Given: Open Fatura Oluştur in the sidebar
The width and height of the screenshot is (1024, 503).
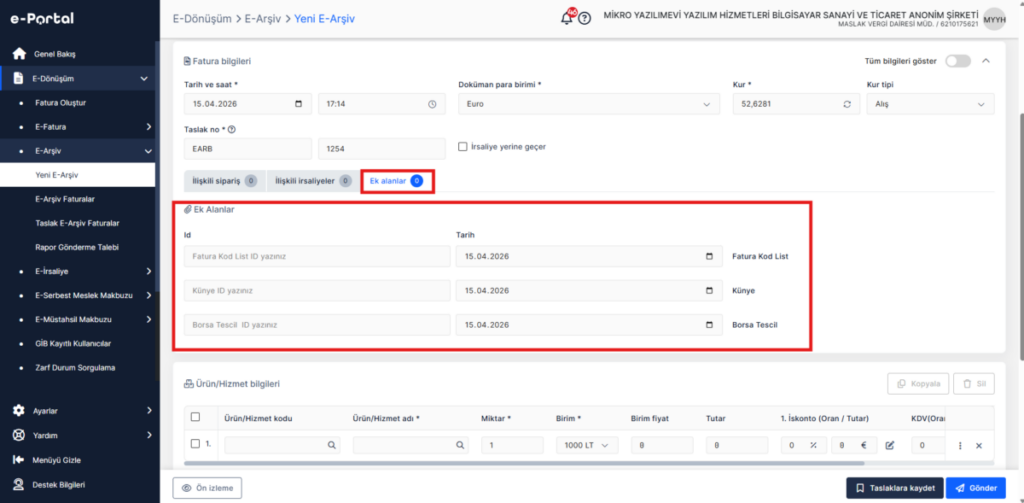Looking at the screenshot, I should point(61,103).
